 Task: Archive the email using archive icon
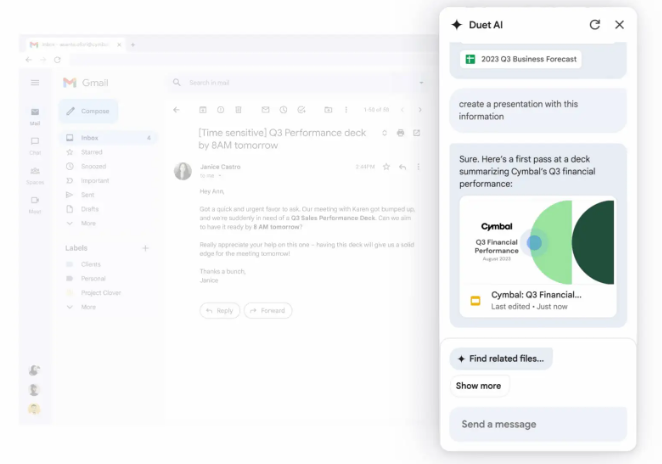[x=203, y=110]
